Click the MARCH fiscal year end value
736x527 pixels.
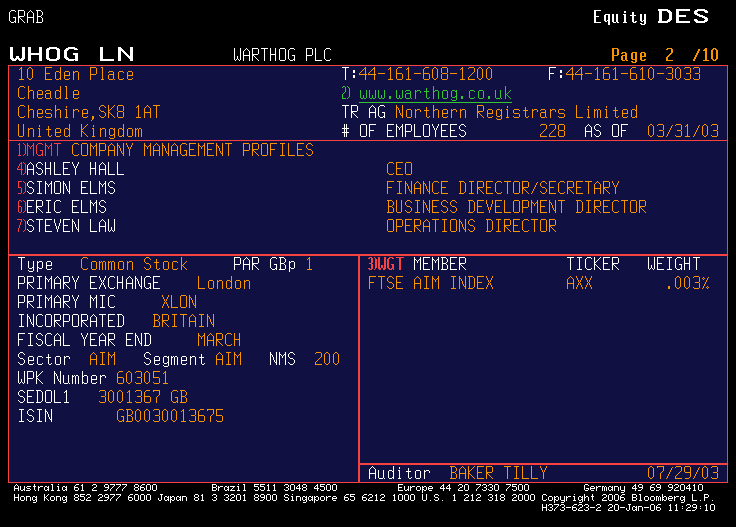[219, 340]
